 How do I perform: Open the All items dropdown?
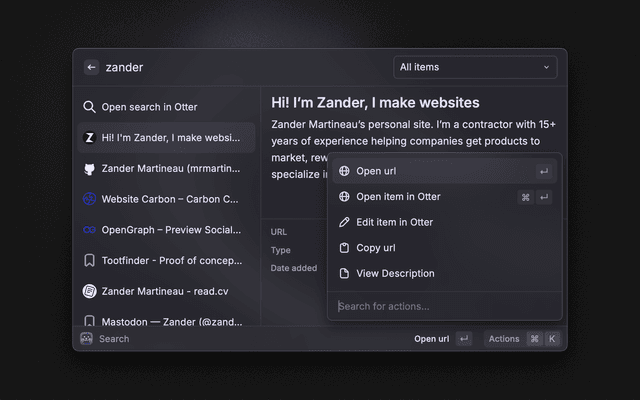pos(475,67)
